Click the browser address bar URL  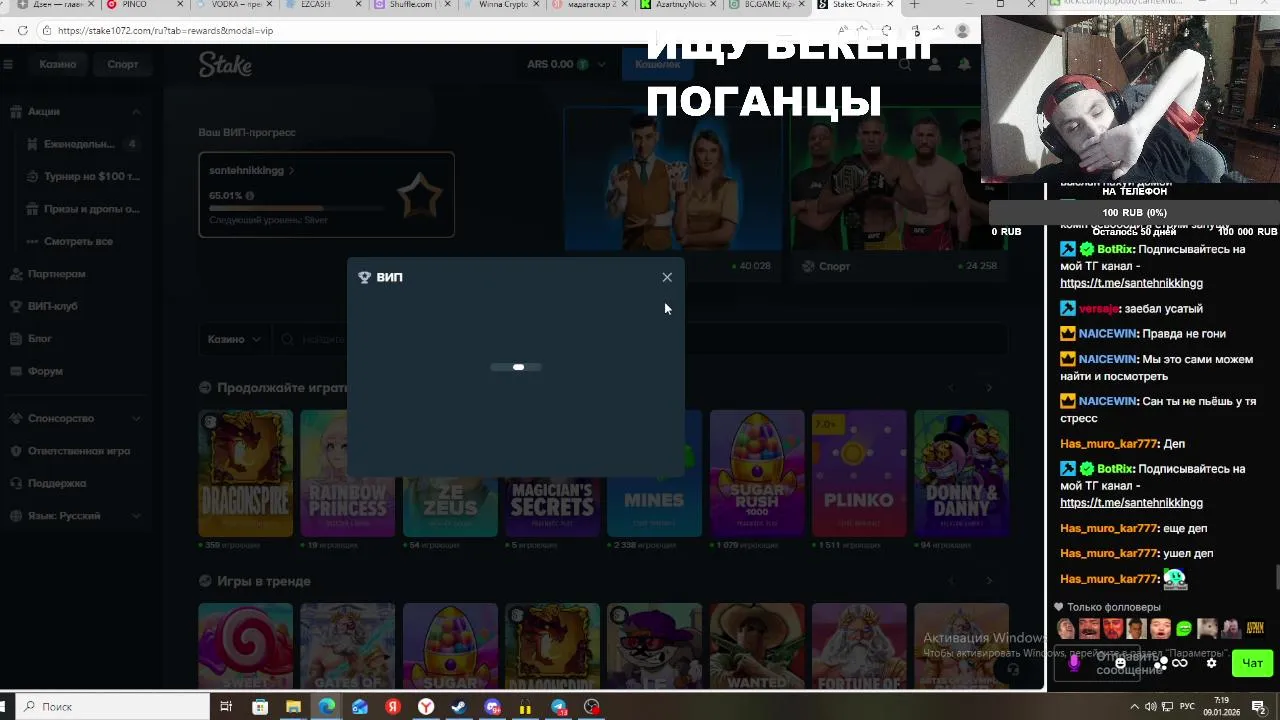coord(165,31)
